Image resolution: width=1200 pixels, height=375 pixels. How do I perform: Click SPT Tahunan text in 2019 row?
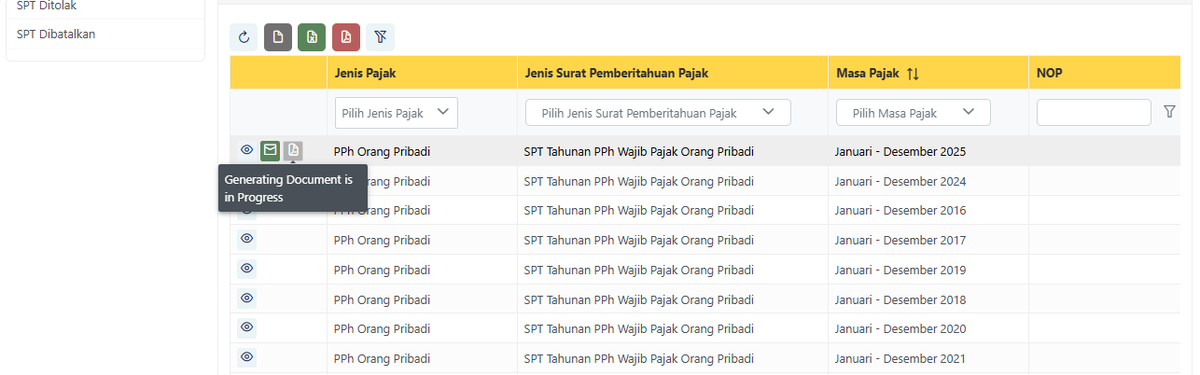tap(638, 270)
